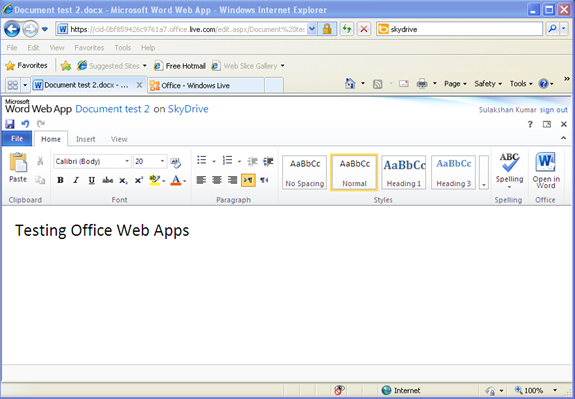This screenshot has height=399, width=575.
Task: Run Spelling check
Action: (509, 169)
